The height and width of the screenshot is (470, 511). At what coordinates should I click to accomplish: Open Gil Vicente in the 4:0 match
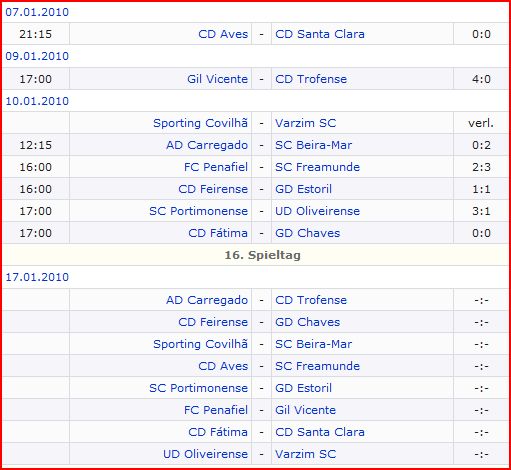pos(217,79)
